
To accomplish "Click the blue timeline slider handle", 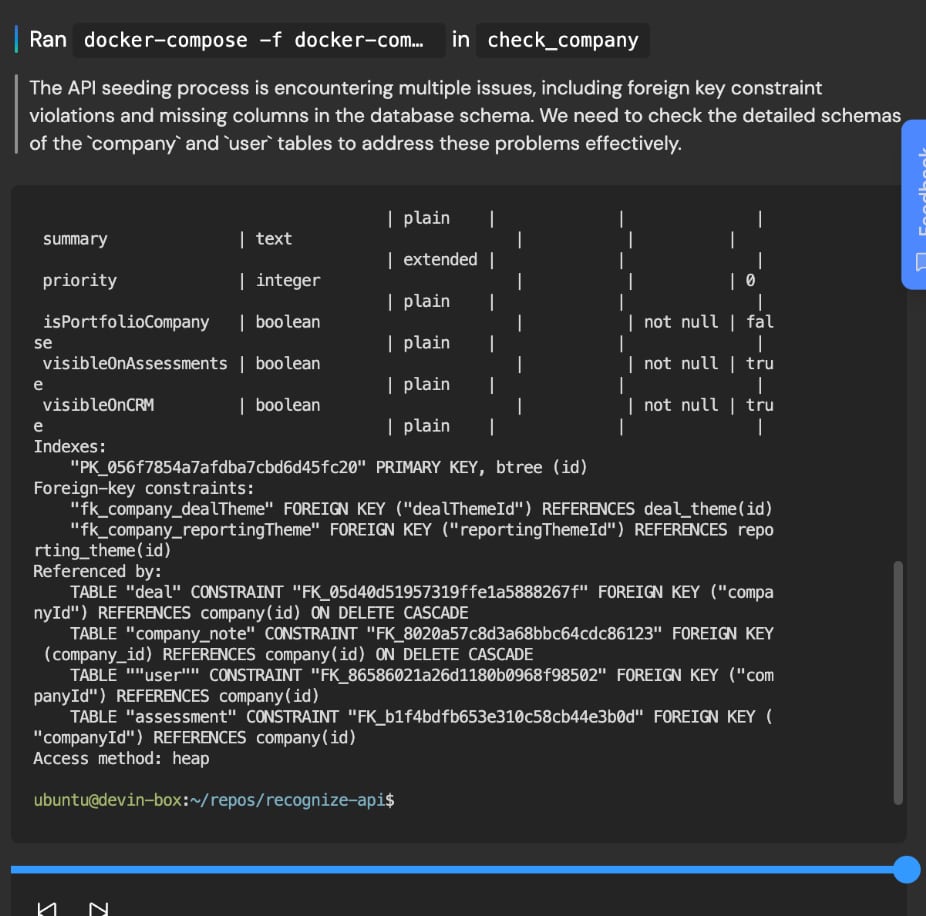I will (906, 869).
